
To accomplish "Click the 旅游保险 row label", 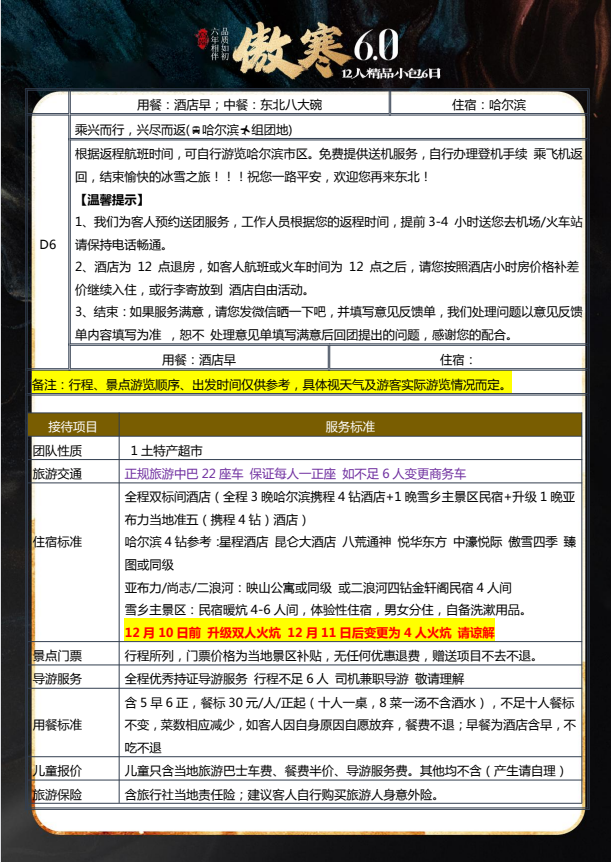I will [57, 794].
